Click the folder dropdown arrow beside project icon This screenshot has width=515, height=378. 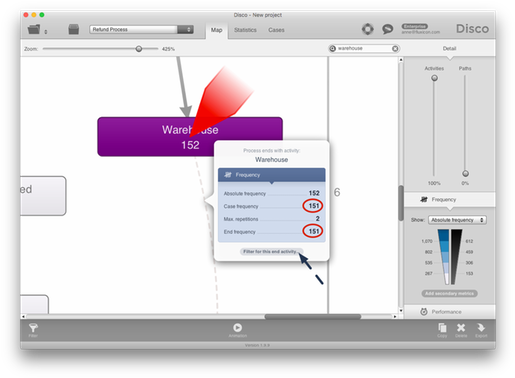coord(46,32)
